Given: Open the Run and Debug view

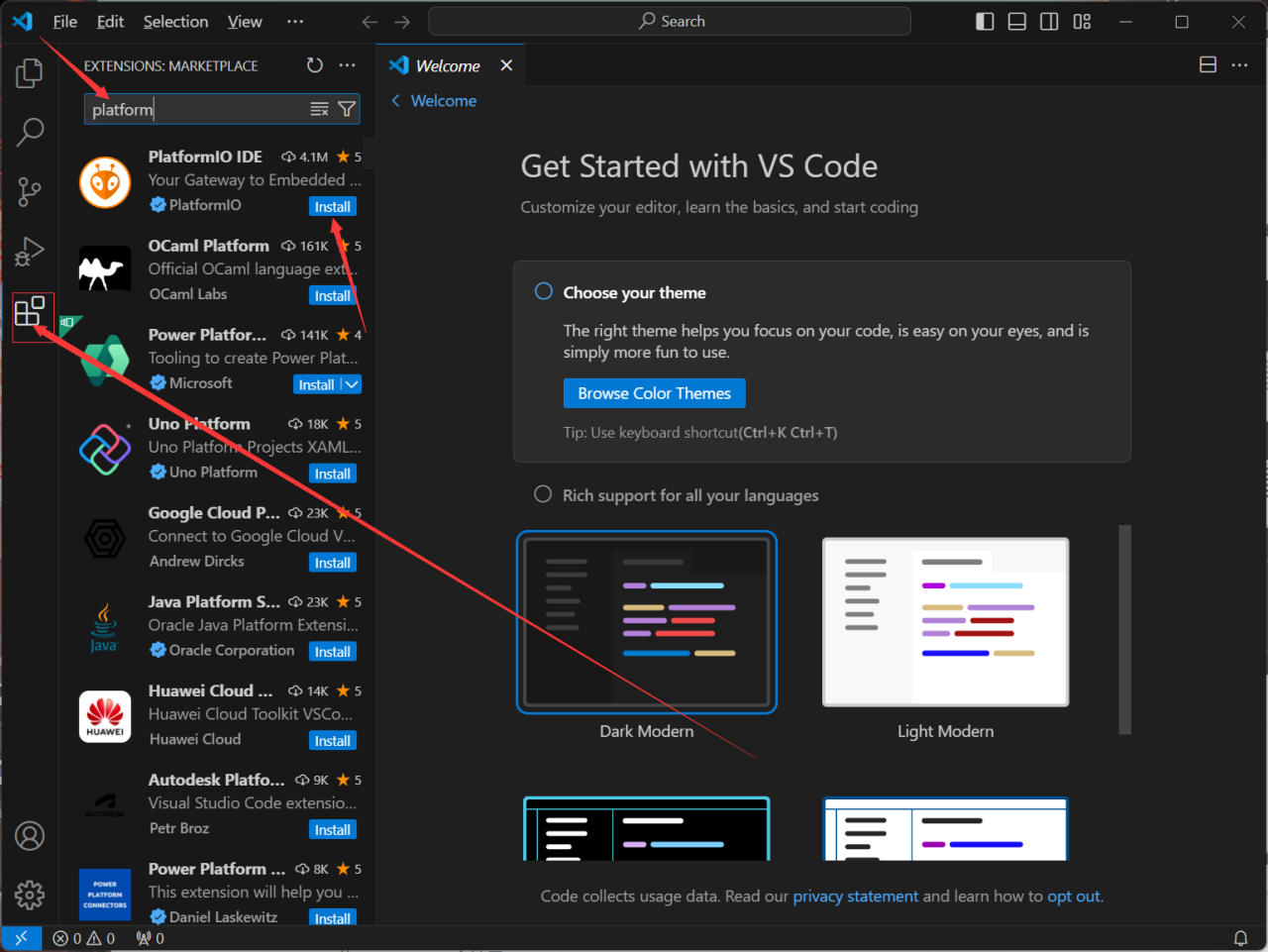Looking at the screenshot, I should pyautogui.click(x=30, y=252).
